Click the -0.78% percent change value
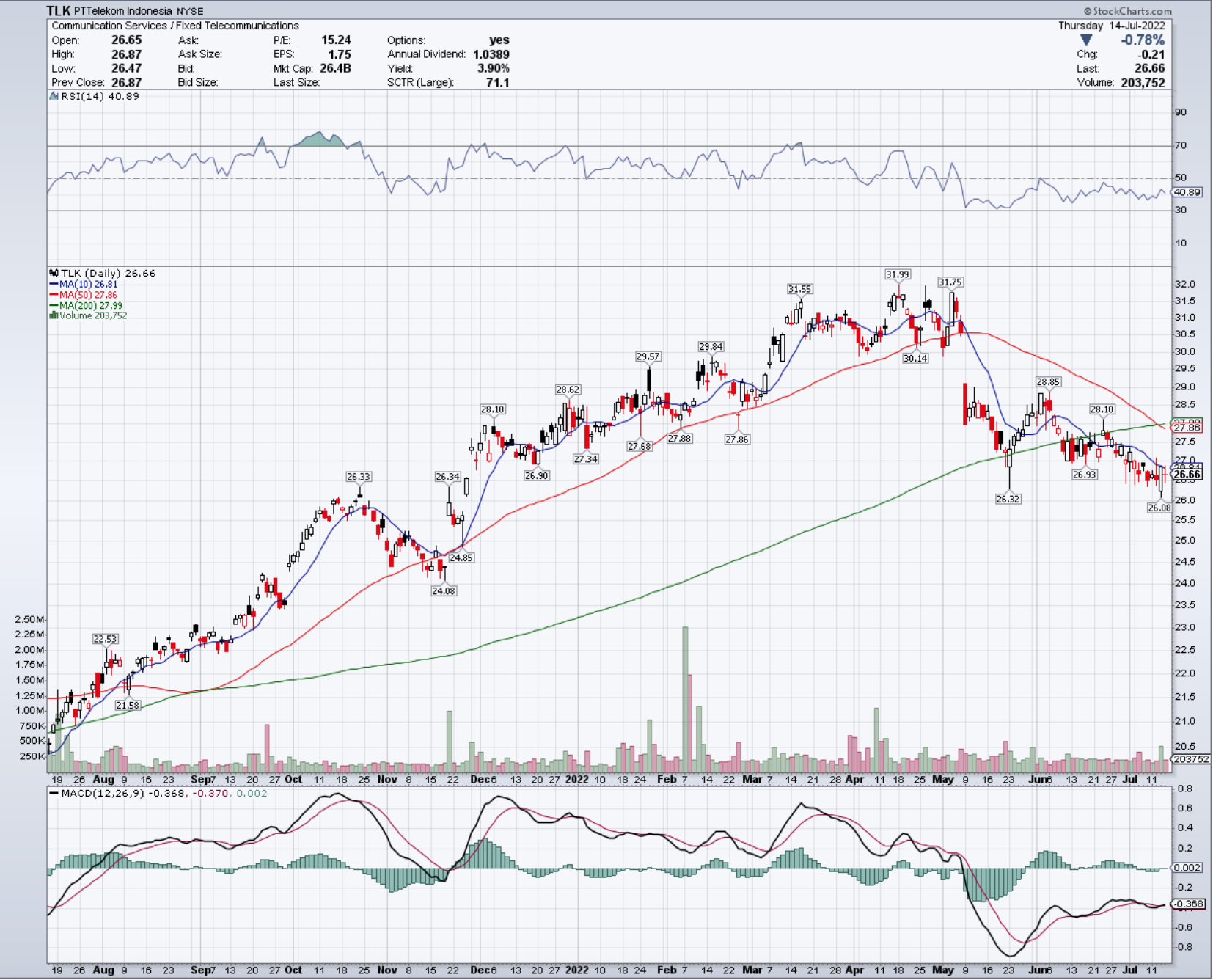 pos(1142,40)
